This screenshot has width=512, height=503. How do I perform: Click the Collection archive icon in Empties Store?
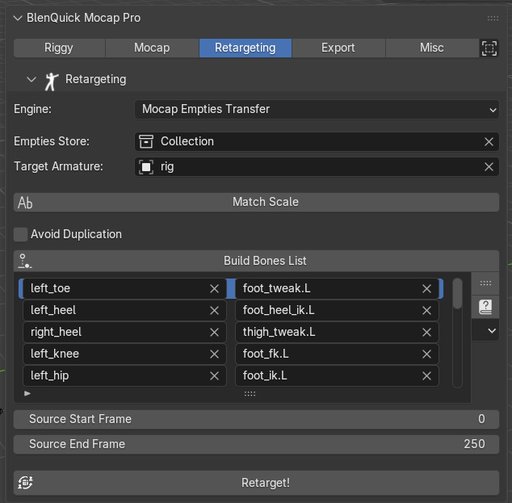coord(146,141)
